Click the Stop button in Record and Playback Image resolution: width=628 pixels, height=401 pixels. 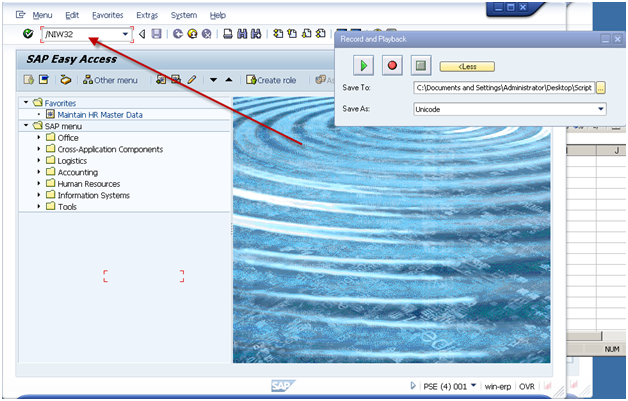click(x=421, y=65)
